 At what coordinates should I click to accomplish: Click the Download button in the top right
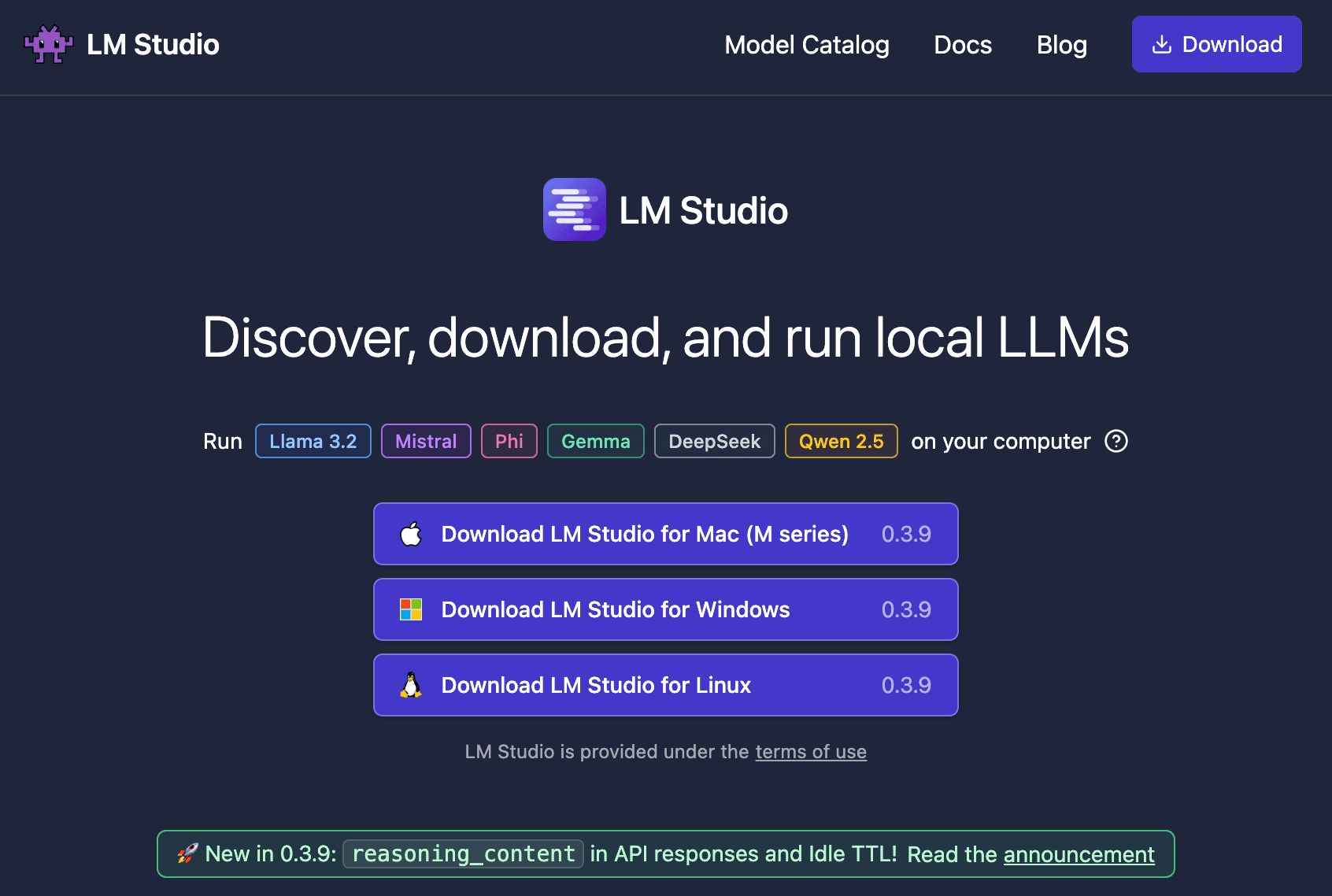point(1216,44)
